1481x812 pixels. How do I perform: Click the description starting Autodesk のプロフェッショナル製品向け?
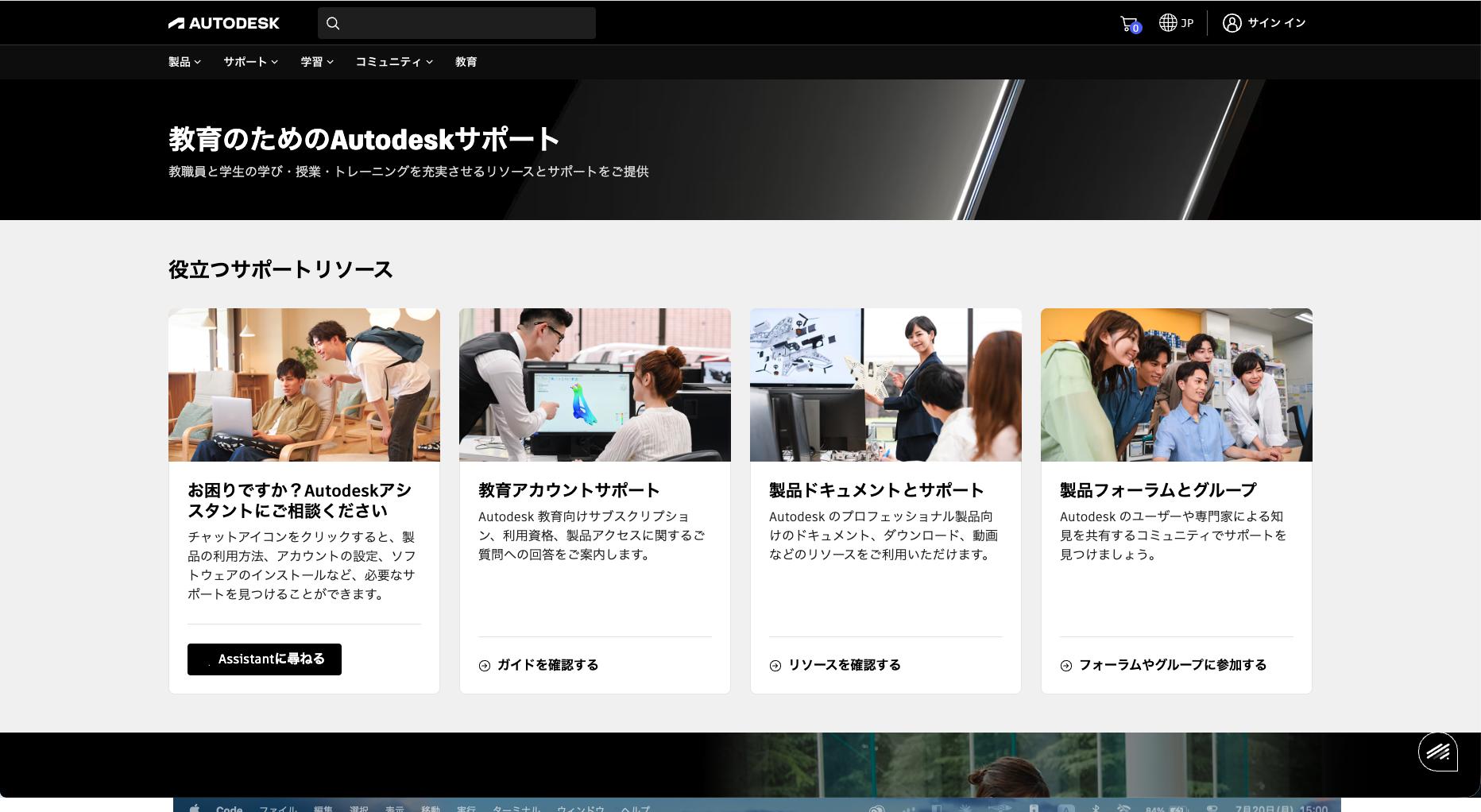[x=884, y=536]
